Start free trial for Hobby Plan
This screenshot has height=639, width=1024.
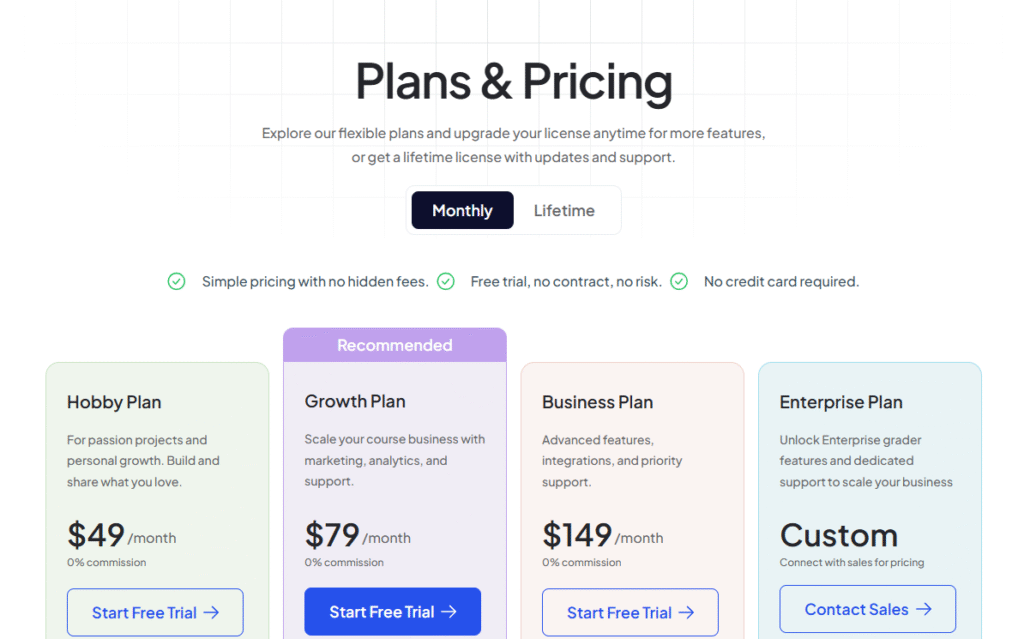point(155,613)
